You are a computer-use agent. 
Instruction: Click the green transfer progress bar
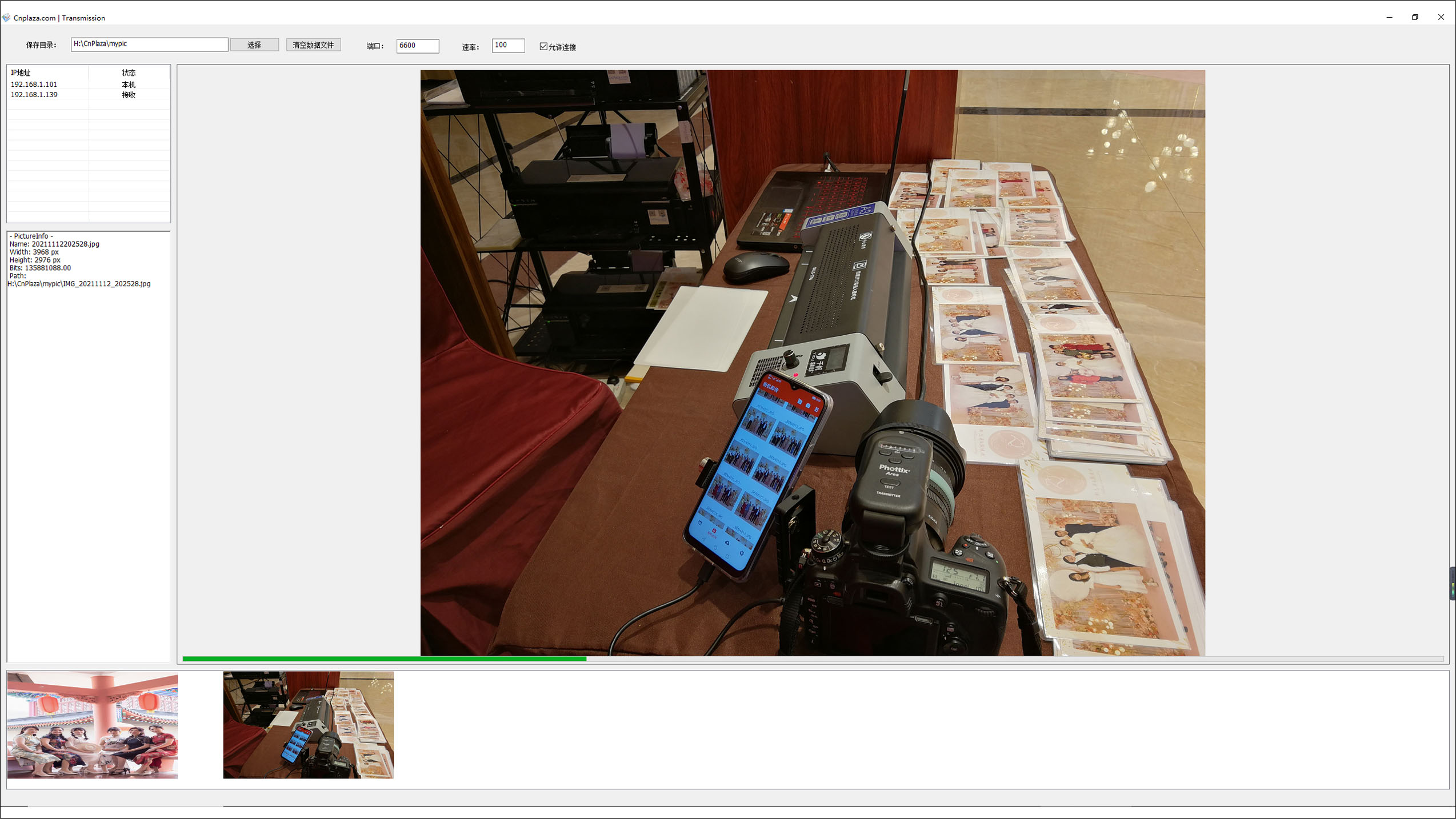[x=384, y=659]
